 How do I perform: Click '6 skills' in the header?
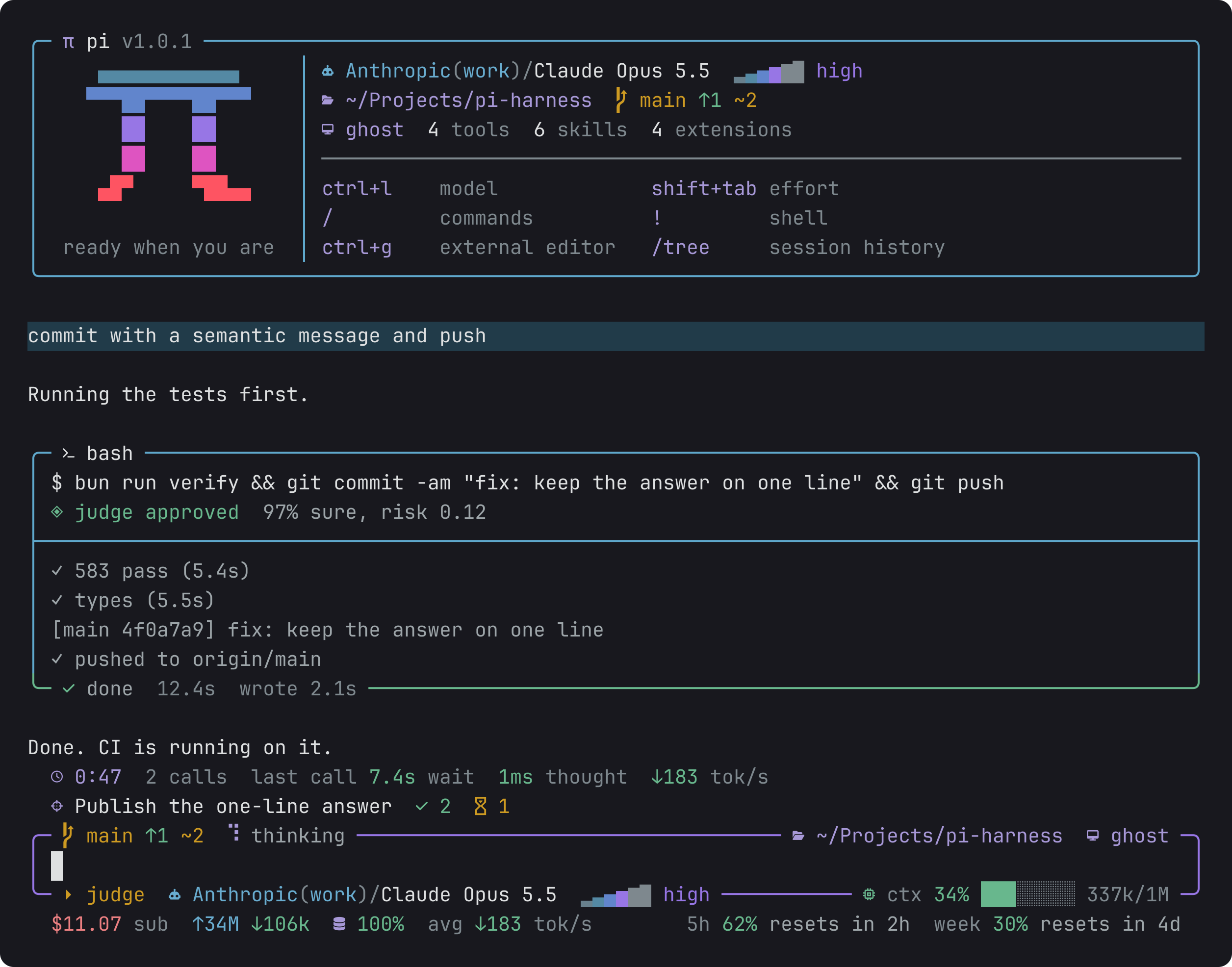580,129
